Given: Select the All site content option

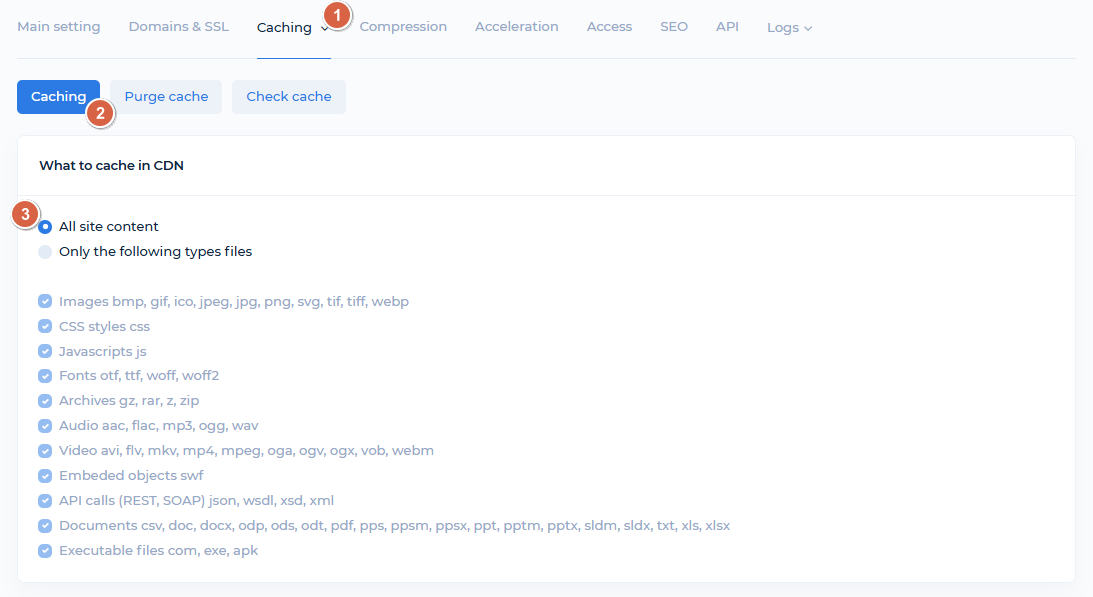Looking at the screenshot, I should pyautogui.click(x=45, y=226).
